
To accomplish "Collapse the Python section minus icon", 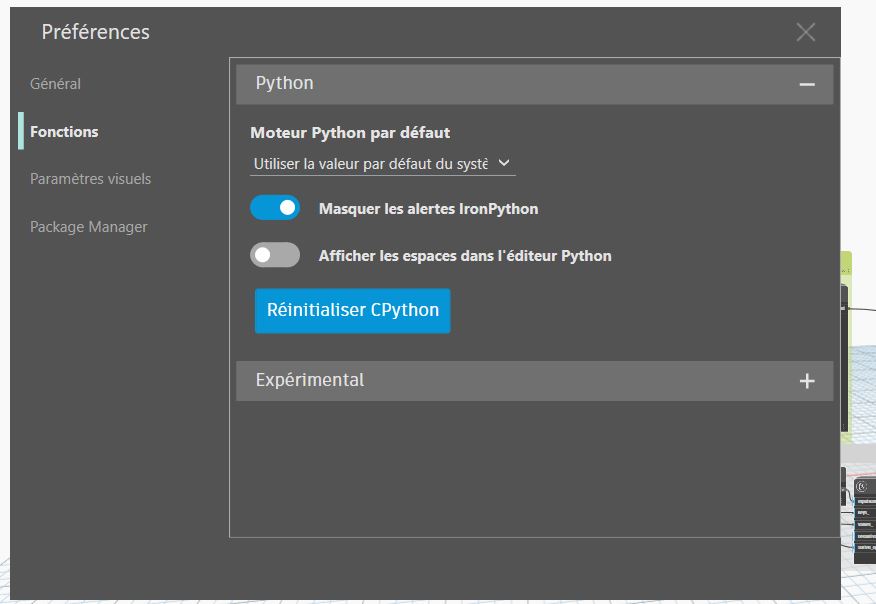I will (x=807, y=85).
